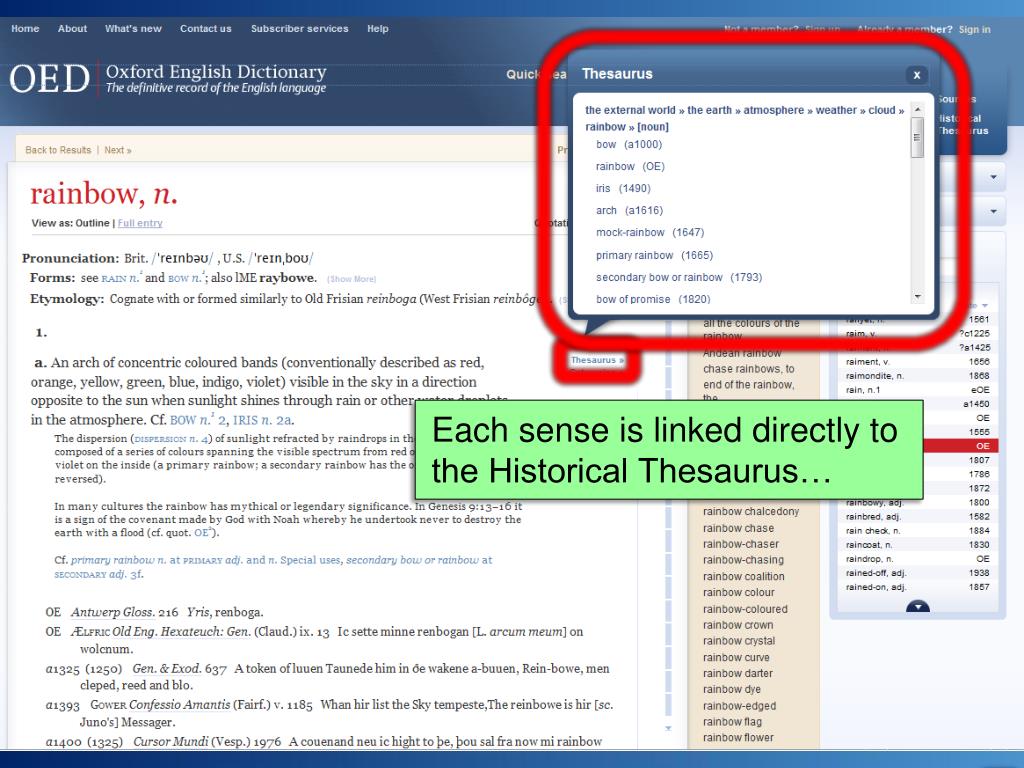Select 'raincoat, n.' in entry list
This screenshot has height=768, width=1024.
(x=918, y=545)
